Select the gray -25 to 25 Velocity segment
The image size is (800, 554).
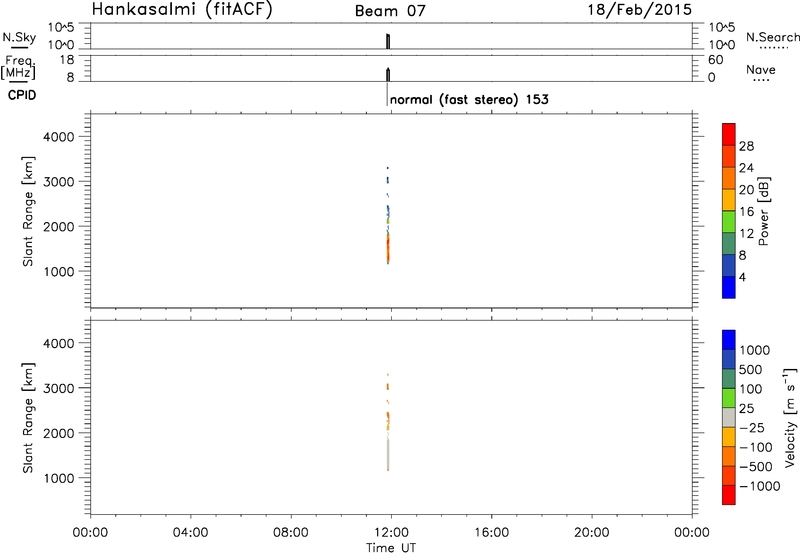tap(729, 418)
